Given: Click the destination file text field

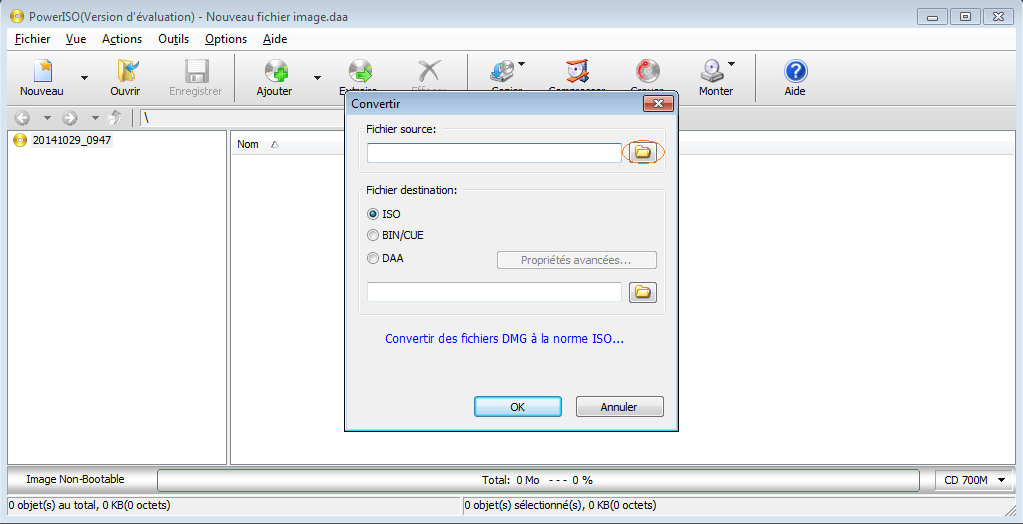Looking at the screenshot, I should tap(494, 292).
